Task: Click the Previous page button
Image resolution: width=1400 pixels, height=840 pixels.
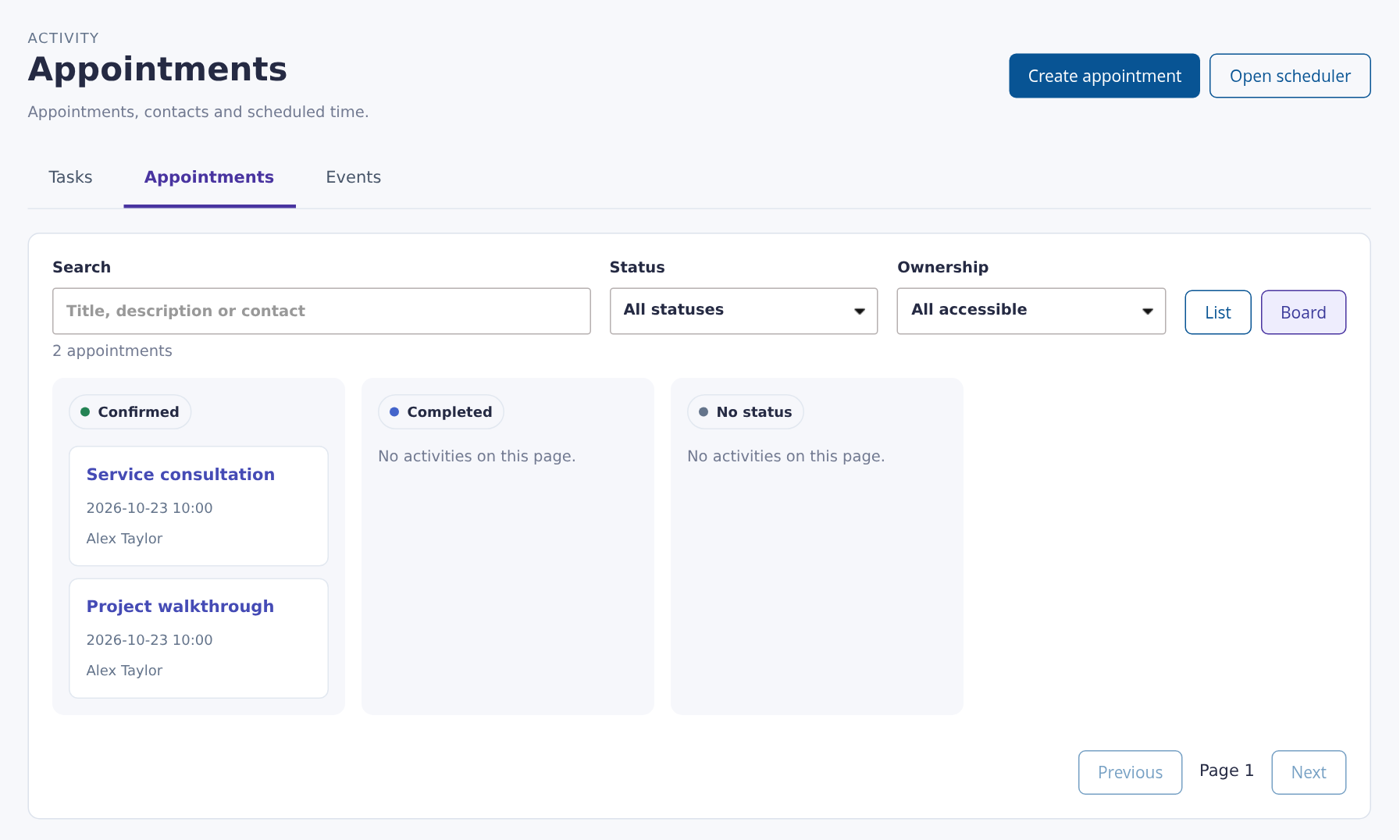Action: click(1130, 772)
